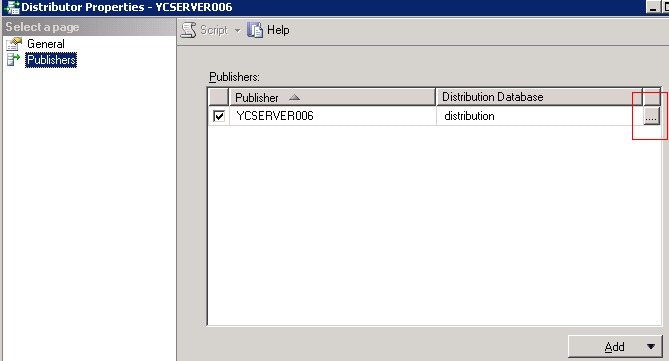Minimize the Distributor Properties window
Image resolution: width=669 pixels, height=361 pixels.
pos(652,7)
